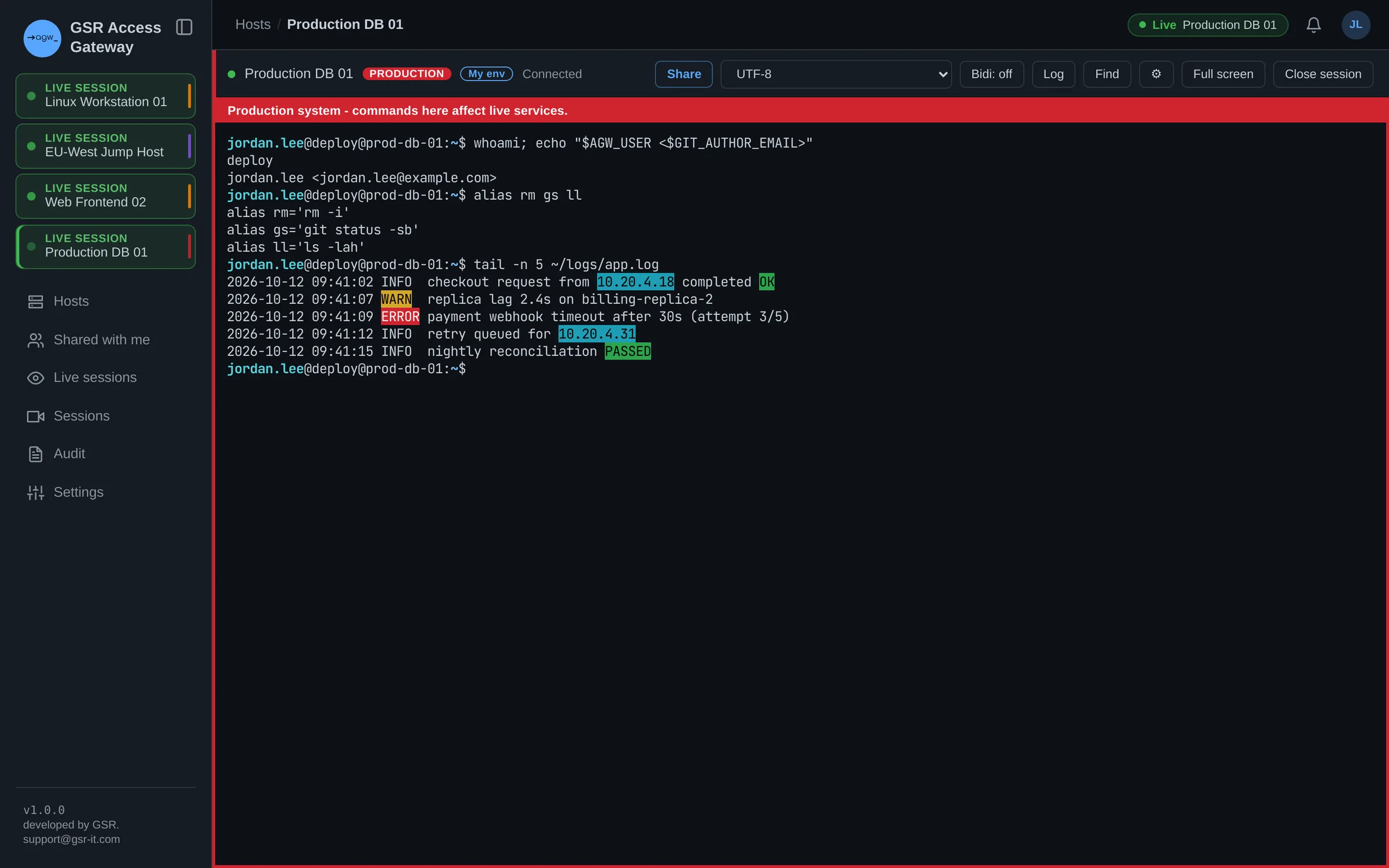The height and width of the screenshot is (868, 1389).
Task: Click the green OK highlight
Action: pyautogui.click(x=767, y=282)
